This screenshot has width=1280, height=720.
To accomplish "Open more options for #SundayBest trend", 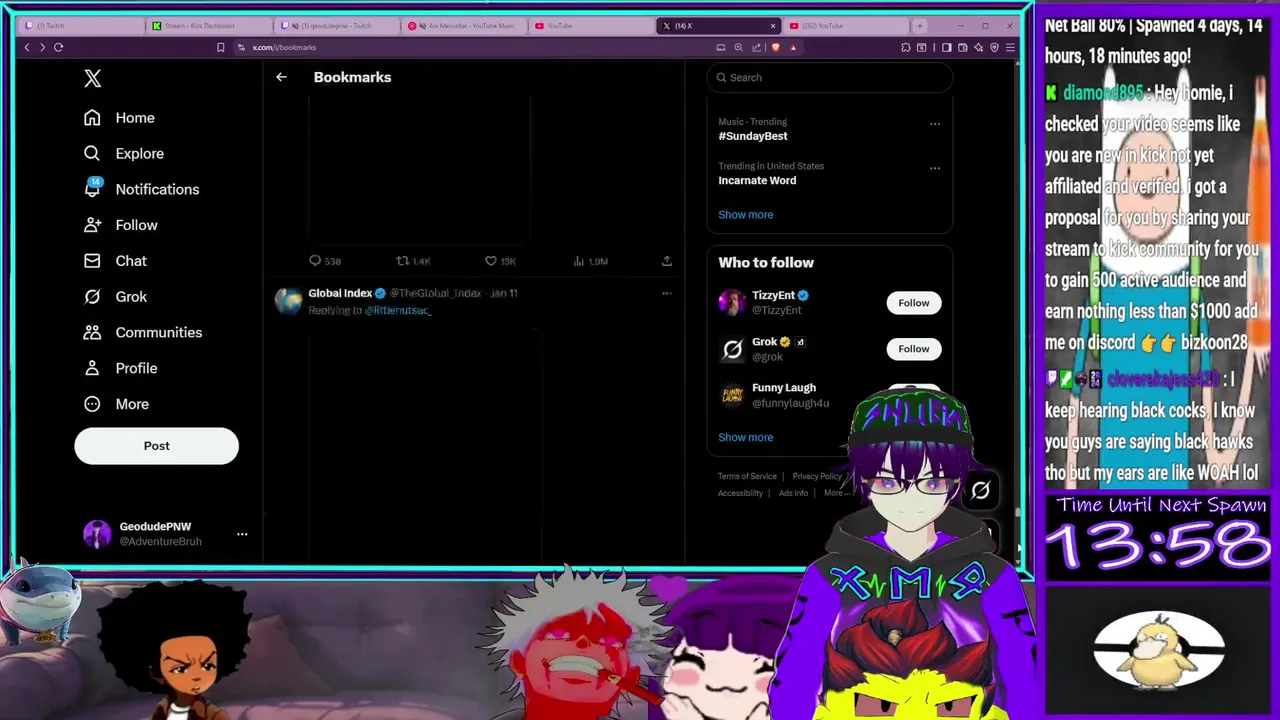I will pyautogui.click(x=935, y=124).
